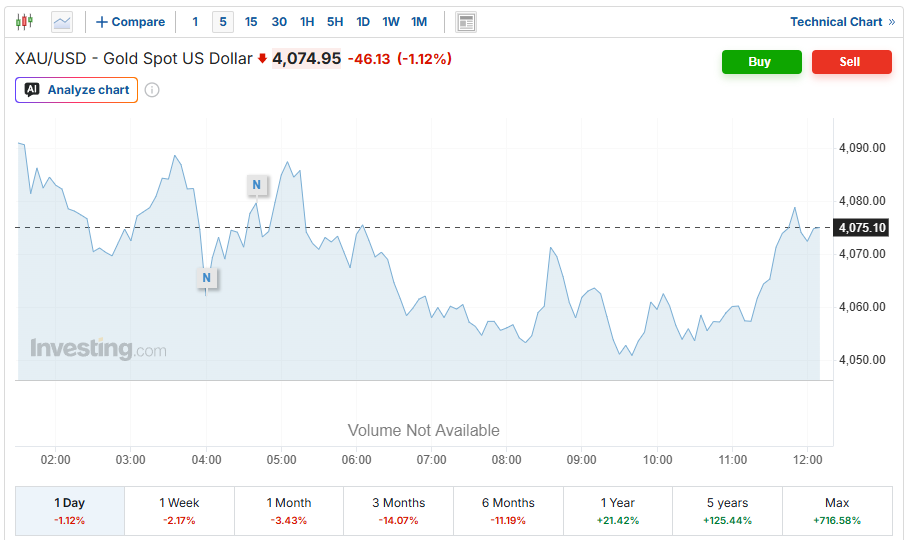Select the 5 minute interval
Viewport: 913px width, 540px height.
click(223, 22)
